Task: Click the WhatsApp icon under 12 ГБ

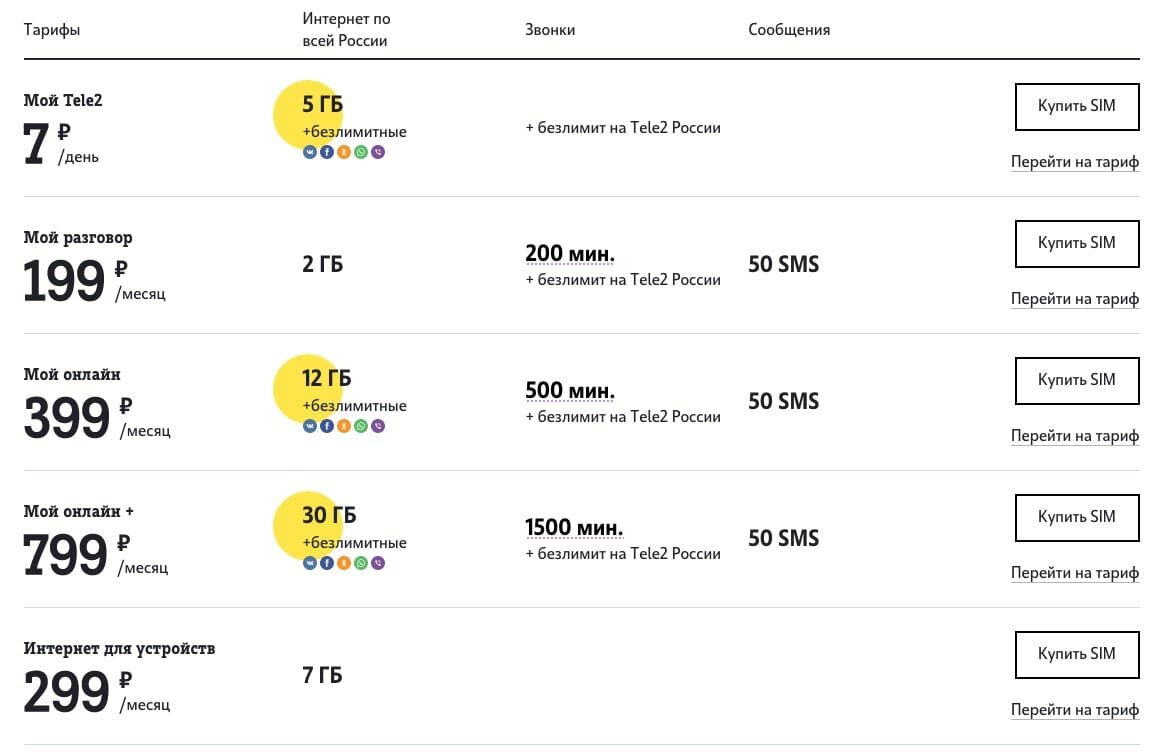Action: tap(361, 426)
